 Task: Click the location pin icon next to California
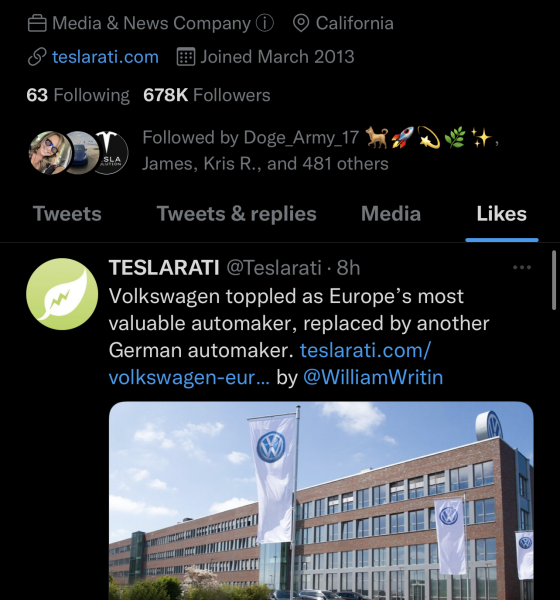pos(301,23)
